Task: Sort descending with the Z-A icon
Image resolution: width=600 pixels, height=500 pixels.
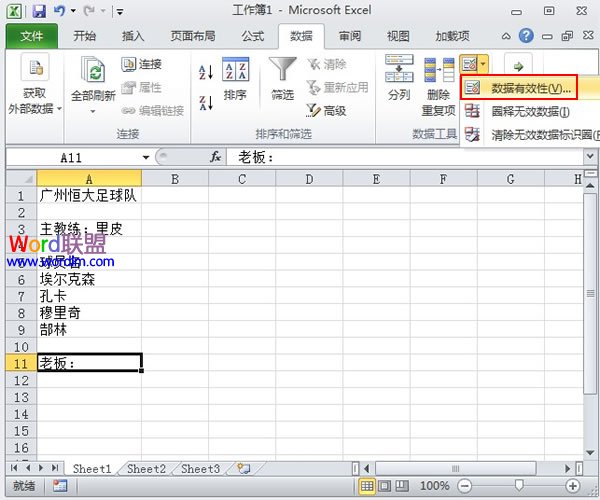Action: coord(206,102)
